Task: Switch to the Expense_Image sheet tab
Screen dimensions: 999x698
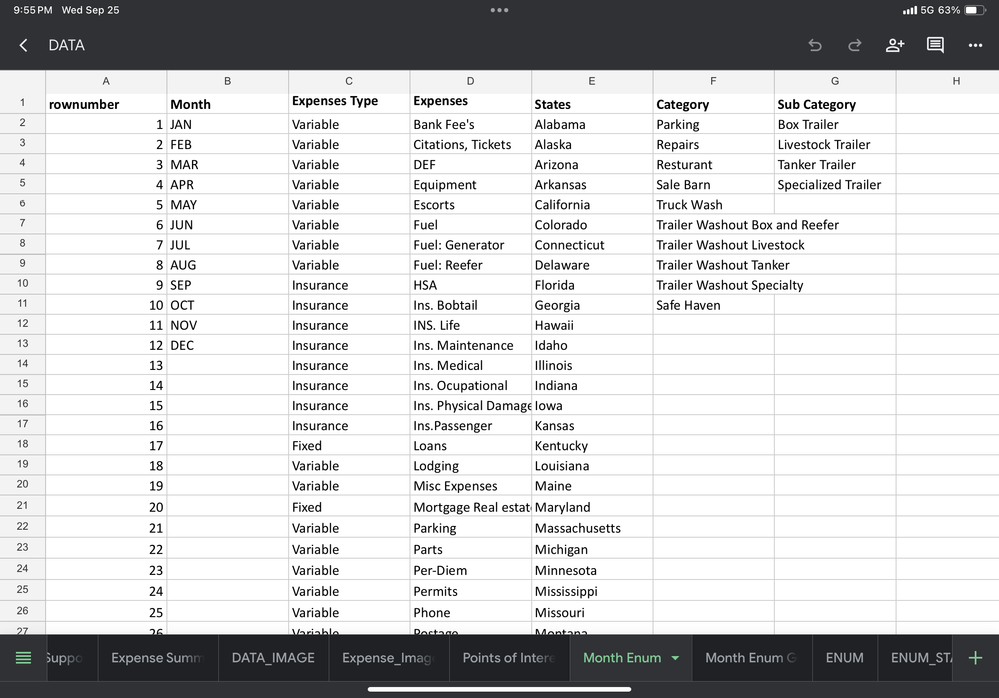Action: 389,658
